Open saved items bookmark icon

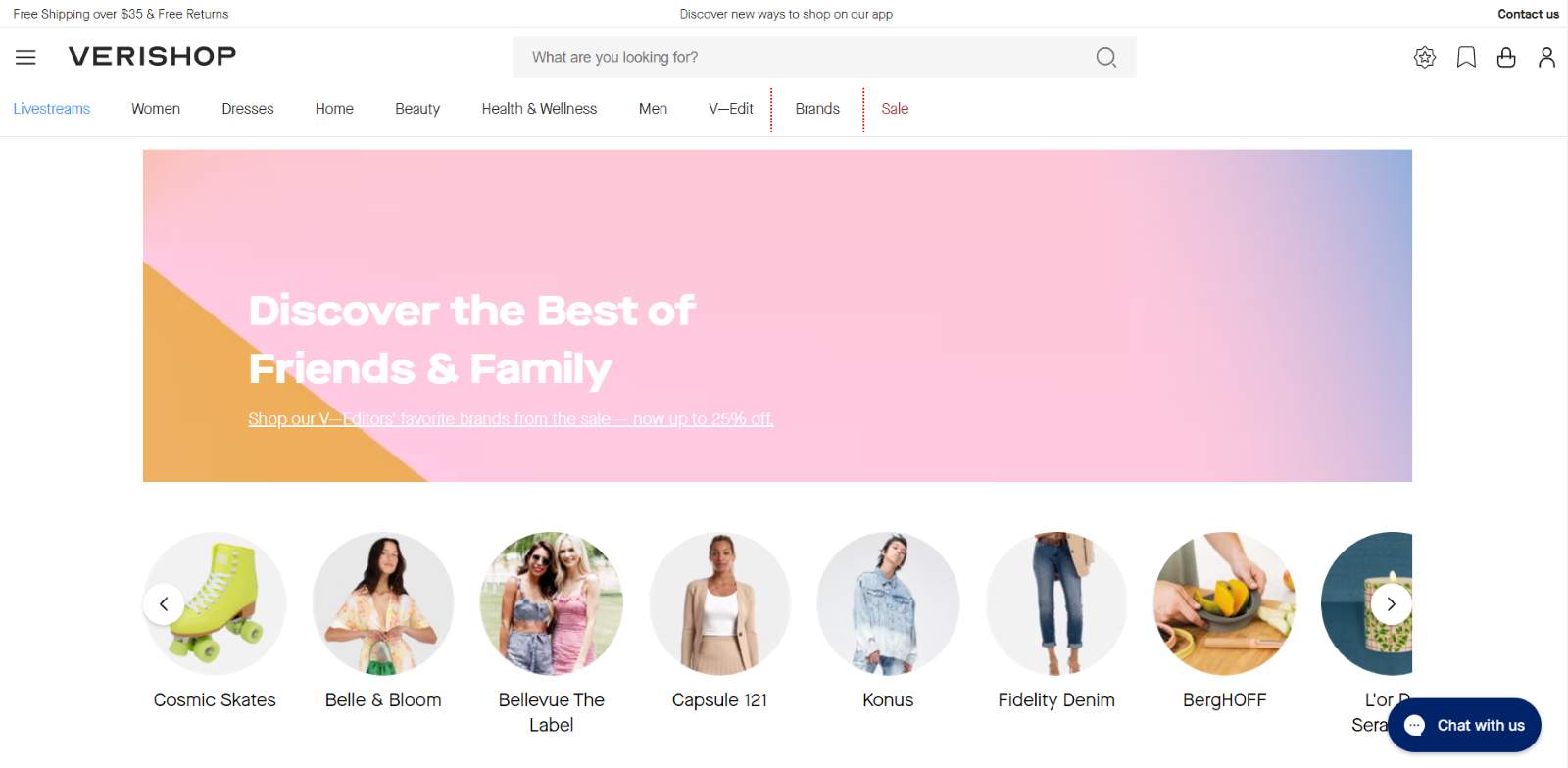tap(1466, 58)
